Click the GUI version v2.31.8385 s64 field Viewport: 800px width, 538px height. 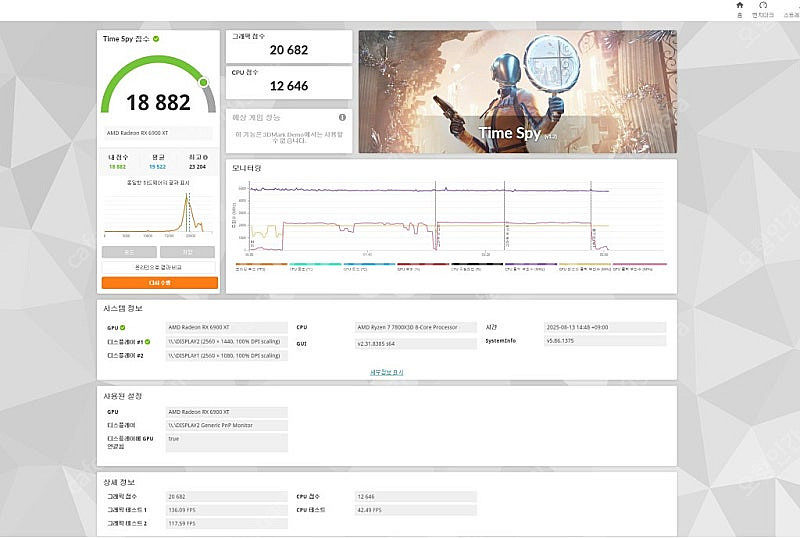[x=415, y=344]
